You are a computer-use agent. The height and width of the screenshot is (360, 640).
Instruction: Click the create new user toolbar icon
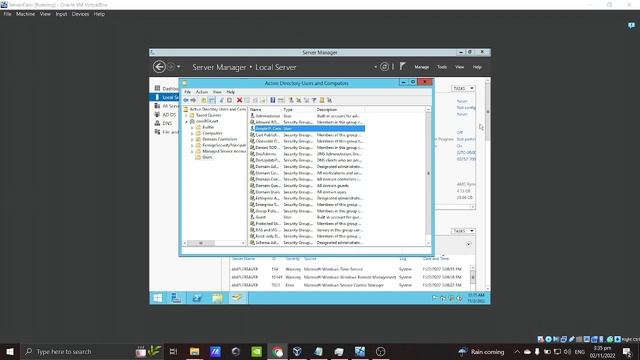[x=291, y=100]
